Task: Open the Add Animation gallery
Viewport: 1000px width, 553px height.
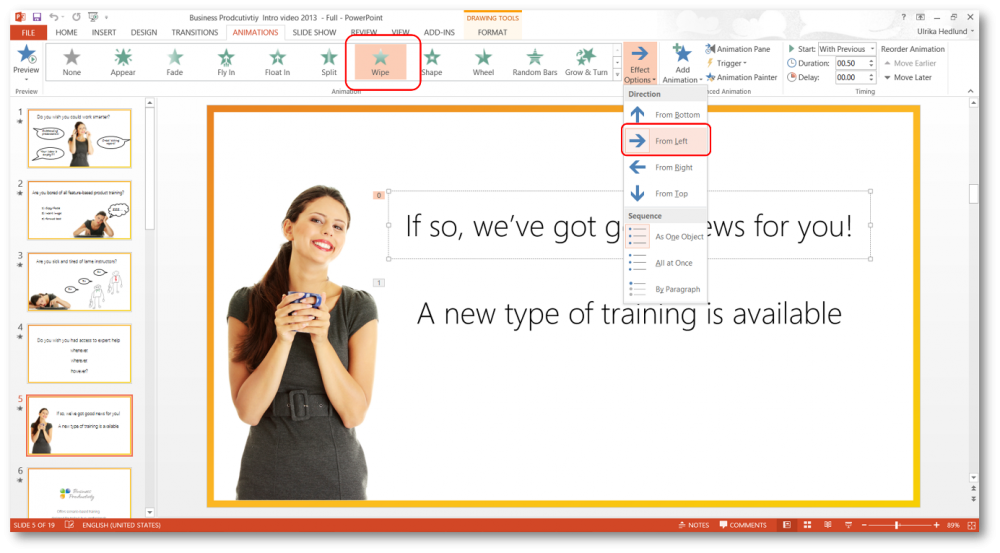Action: [682, 64]
